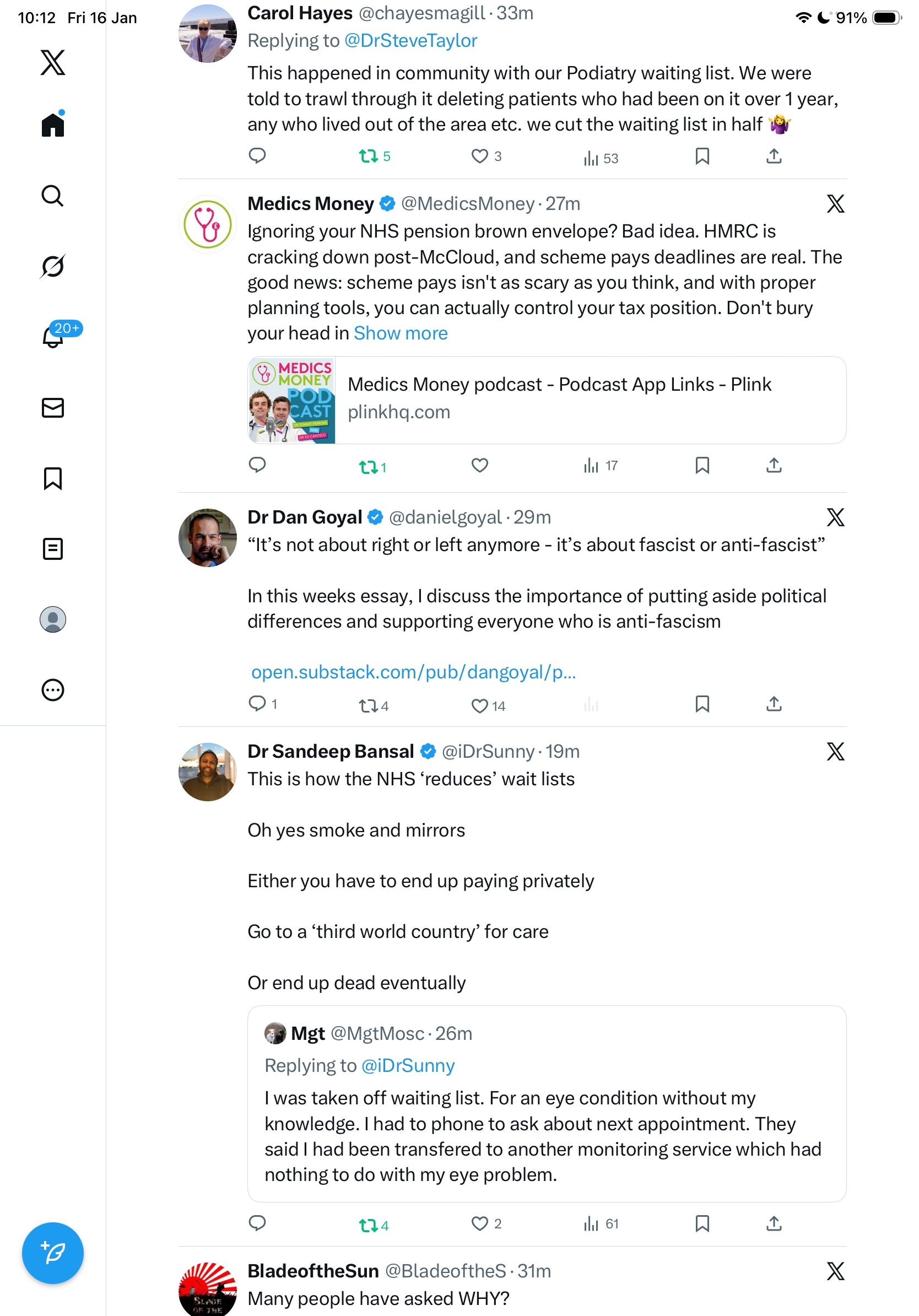919x1316 pixels.
Task: Open the Home feed icon
Action: [x=53, y=125]
